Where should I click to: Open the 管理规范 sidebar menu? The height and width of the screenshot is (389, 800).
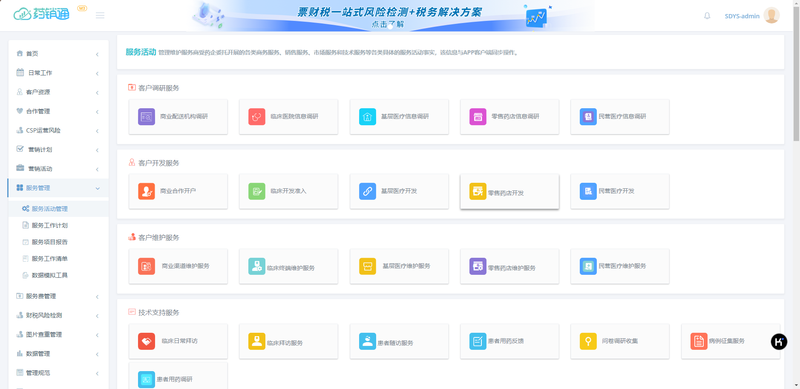click(58, 373)
